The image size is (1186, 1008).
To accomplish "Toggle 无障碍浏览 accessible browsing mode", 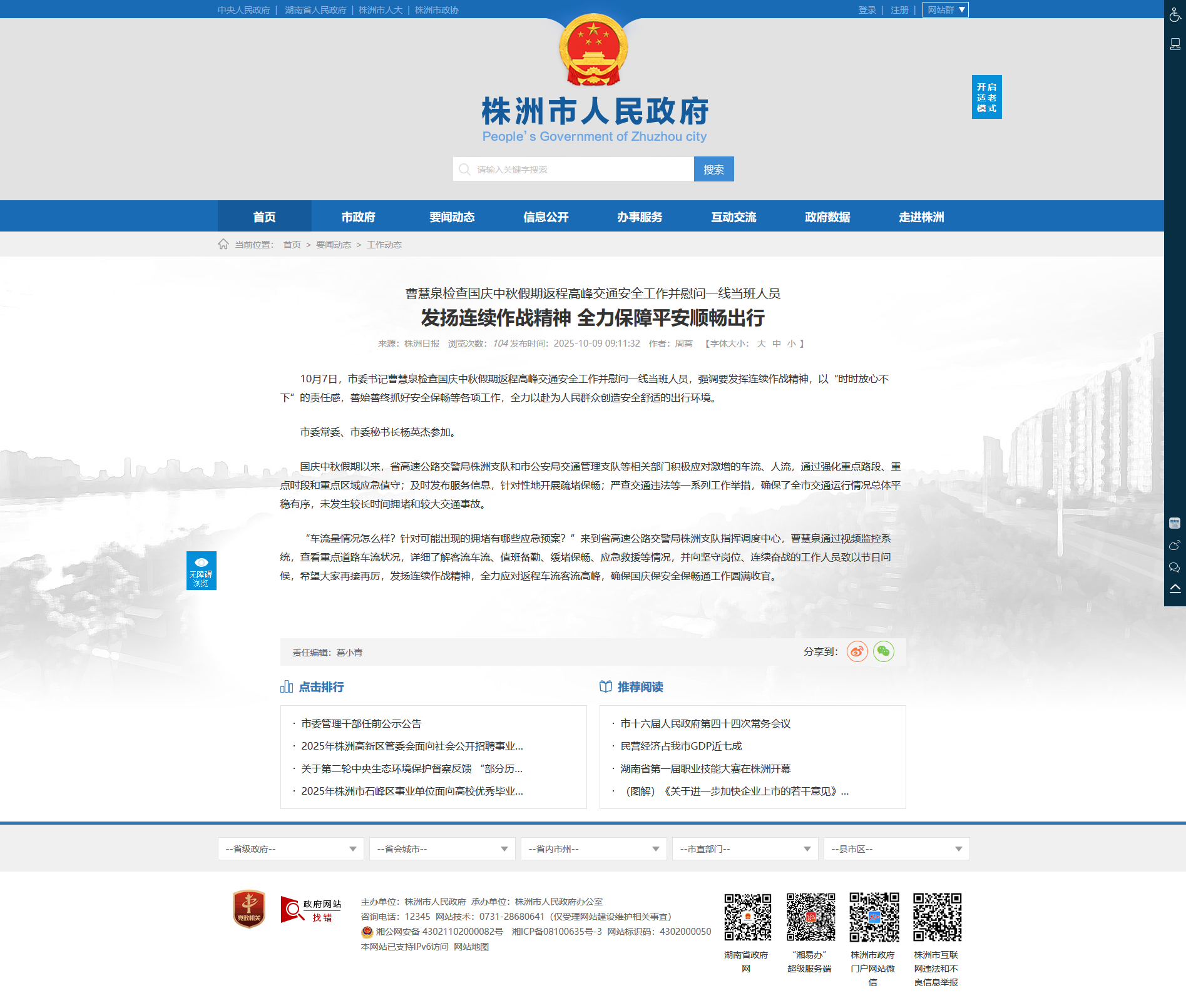I will [202, 571].
